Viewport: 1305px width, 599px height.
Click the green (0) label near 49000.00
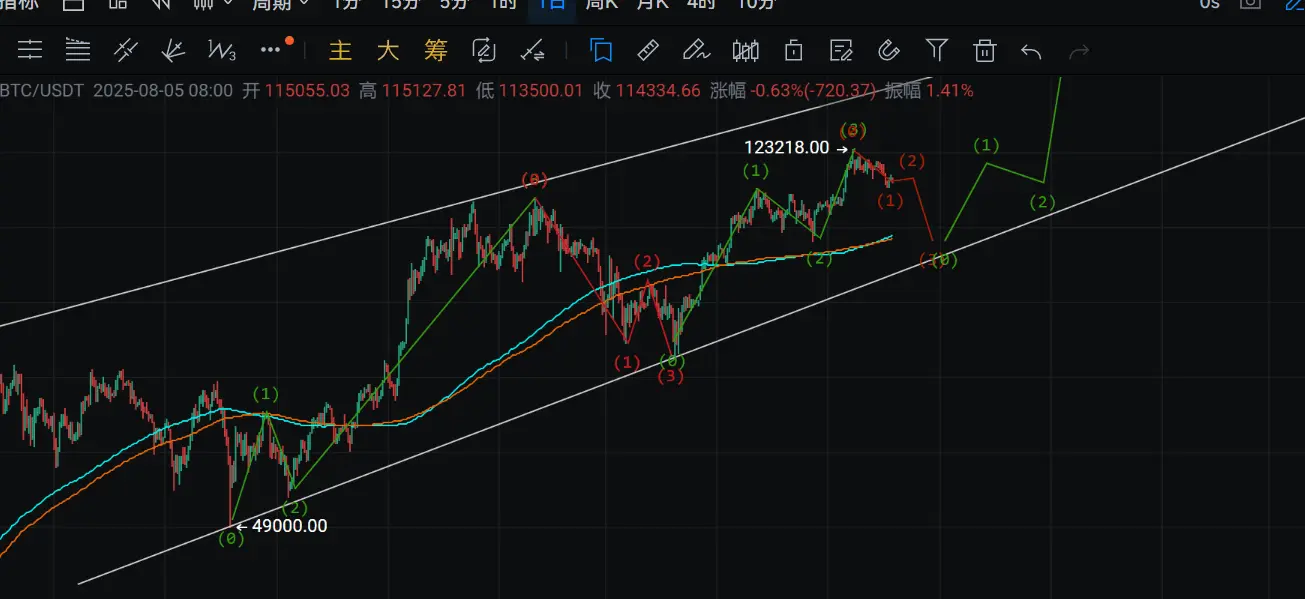pos(231,538)
